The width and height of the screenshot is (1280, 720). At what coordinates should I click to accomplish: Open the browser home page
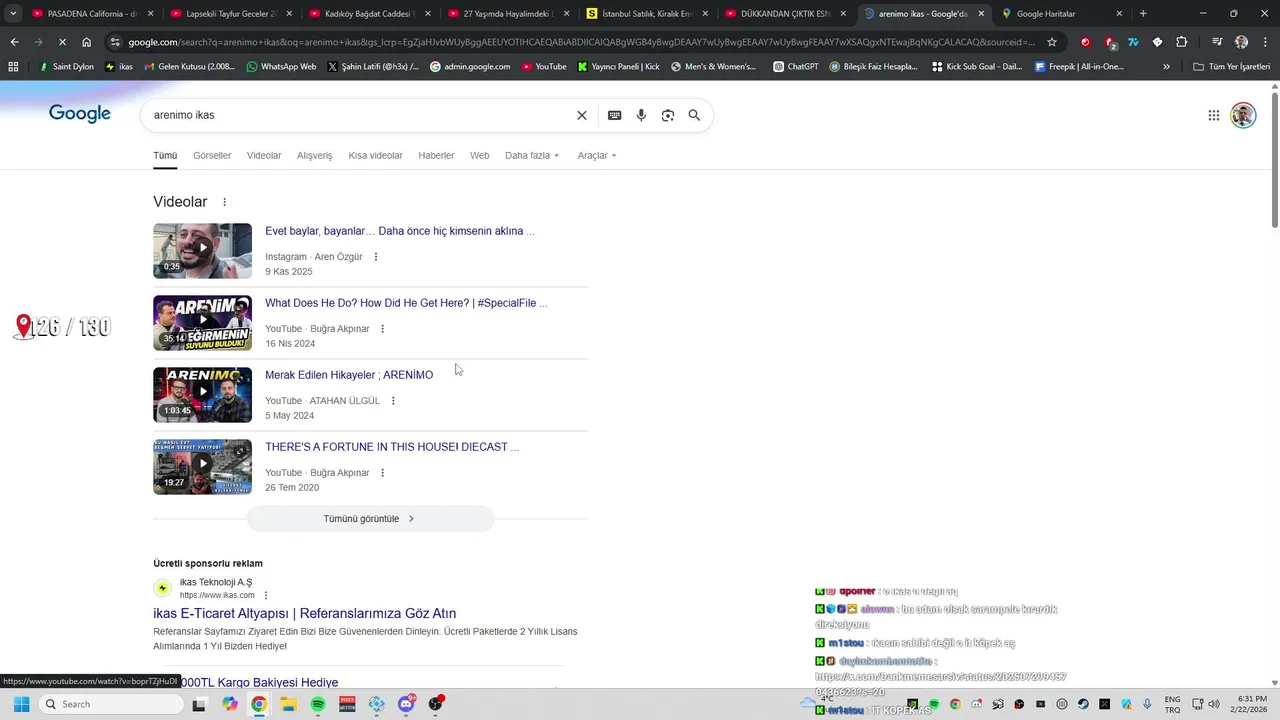tap(87, 42)
